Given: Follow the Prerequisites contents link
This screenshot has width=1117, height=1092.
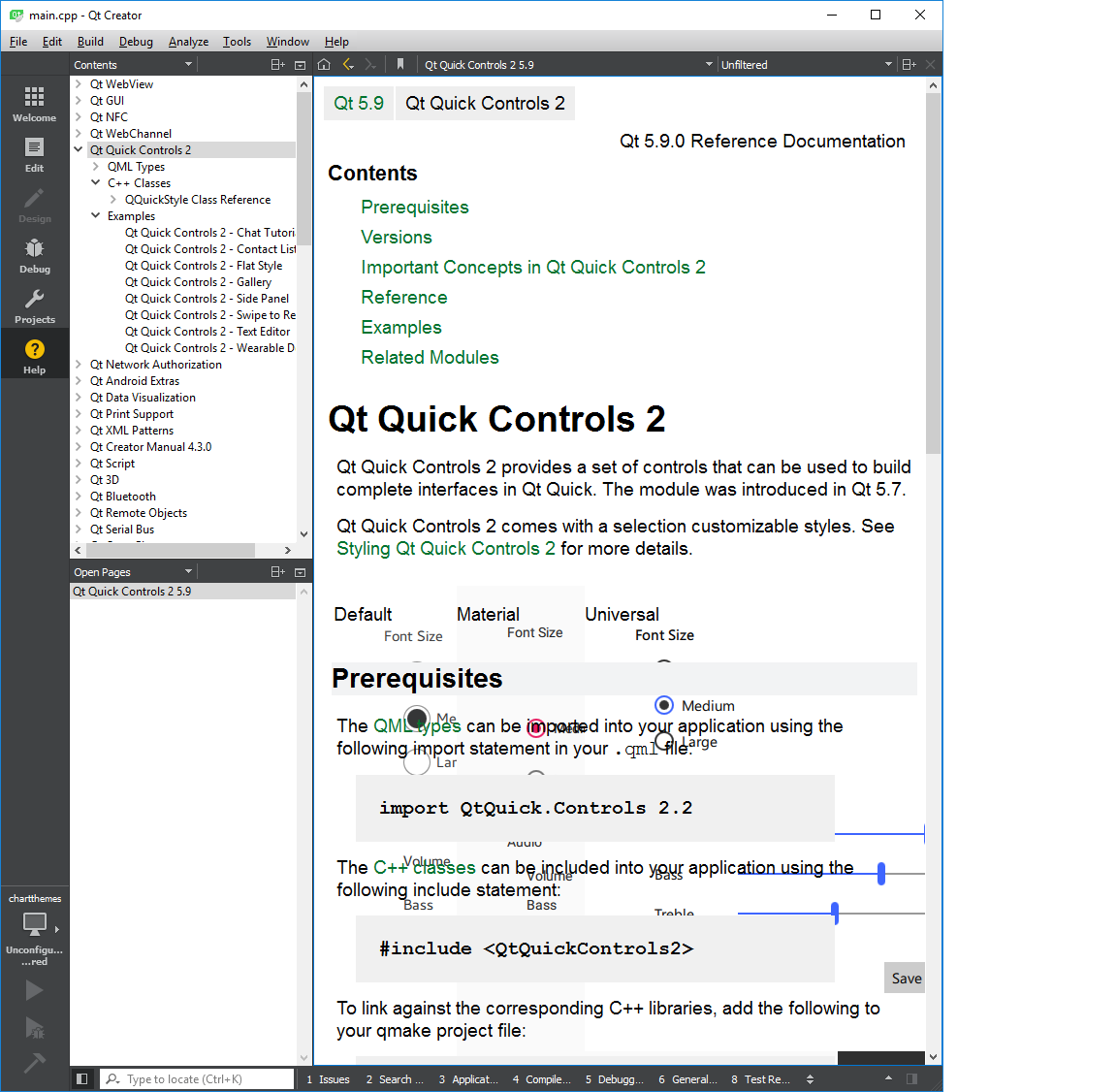Looking at the screenshot, I should (x=414, y=208).
